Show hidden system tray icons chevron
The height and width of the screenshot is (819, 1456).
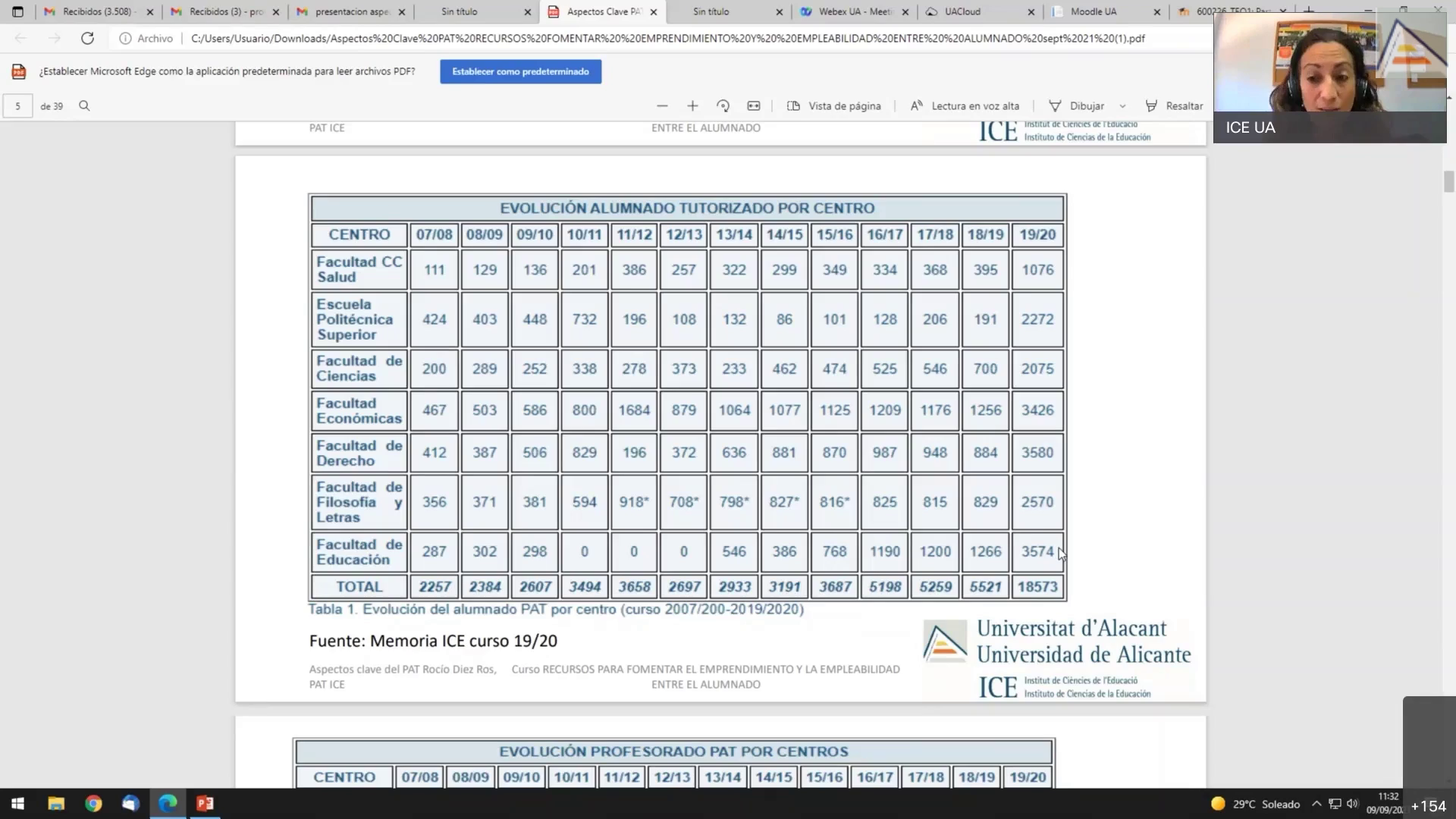point(1316,803)
